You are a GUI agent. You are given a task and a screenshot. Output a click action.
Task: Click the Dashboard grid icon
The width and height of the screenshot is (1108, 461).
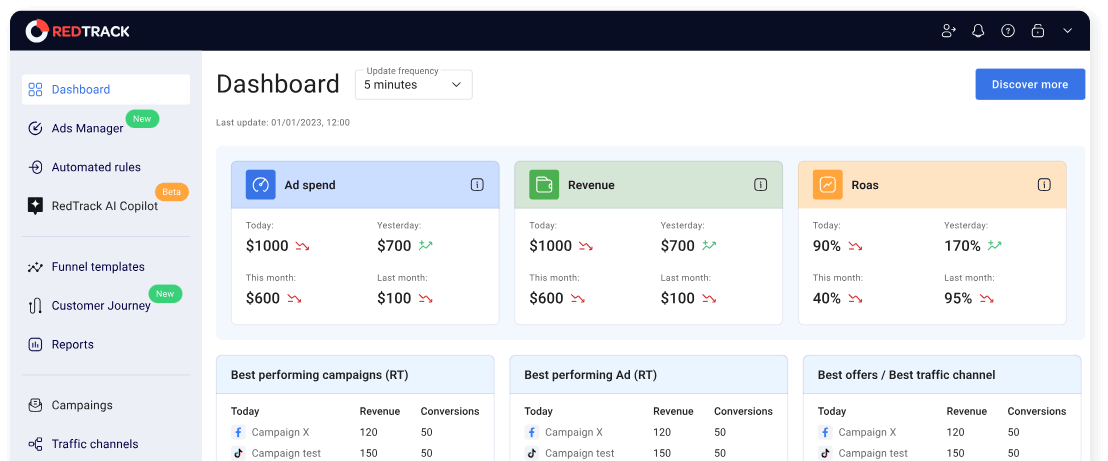[x=35, y=90]
